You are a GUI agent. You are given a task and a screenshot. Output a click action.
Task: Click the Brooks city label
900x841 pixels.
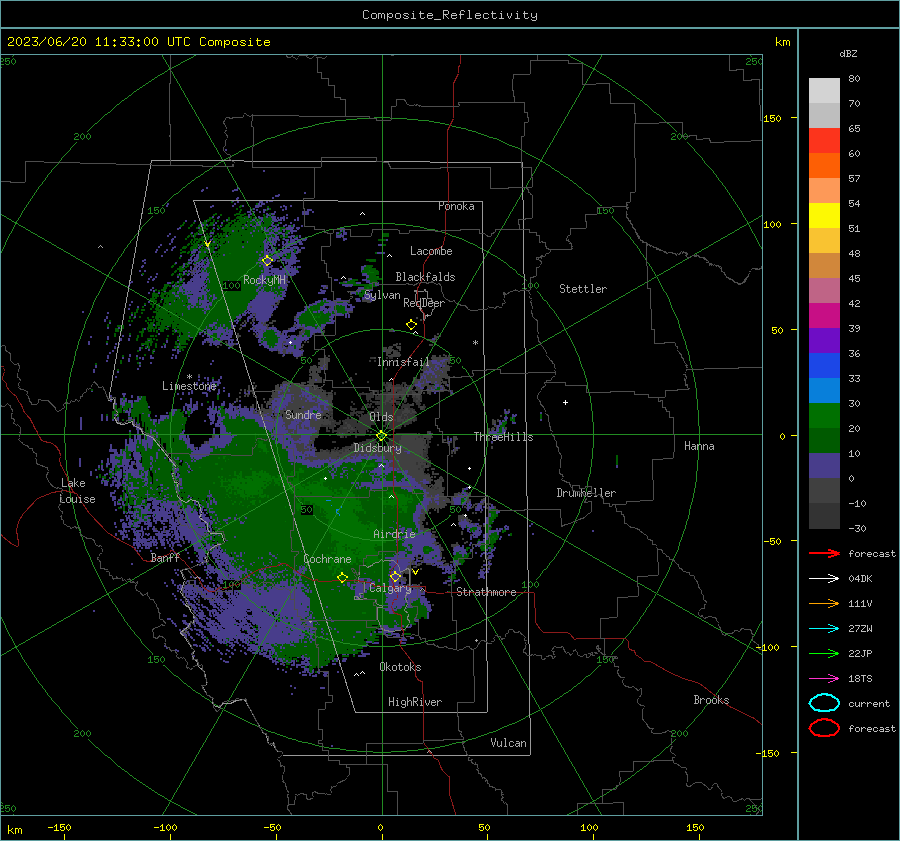[711, 700]
